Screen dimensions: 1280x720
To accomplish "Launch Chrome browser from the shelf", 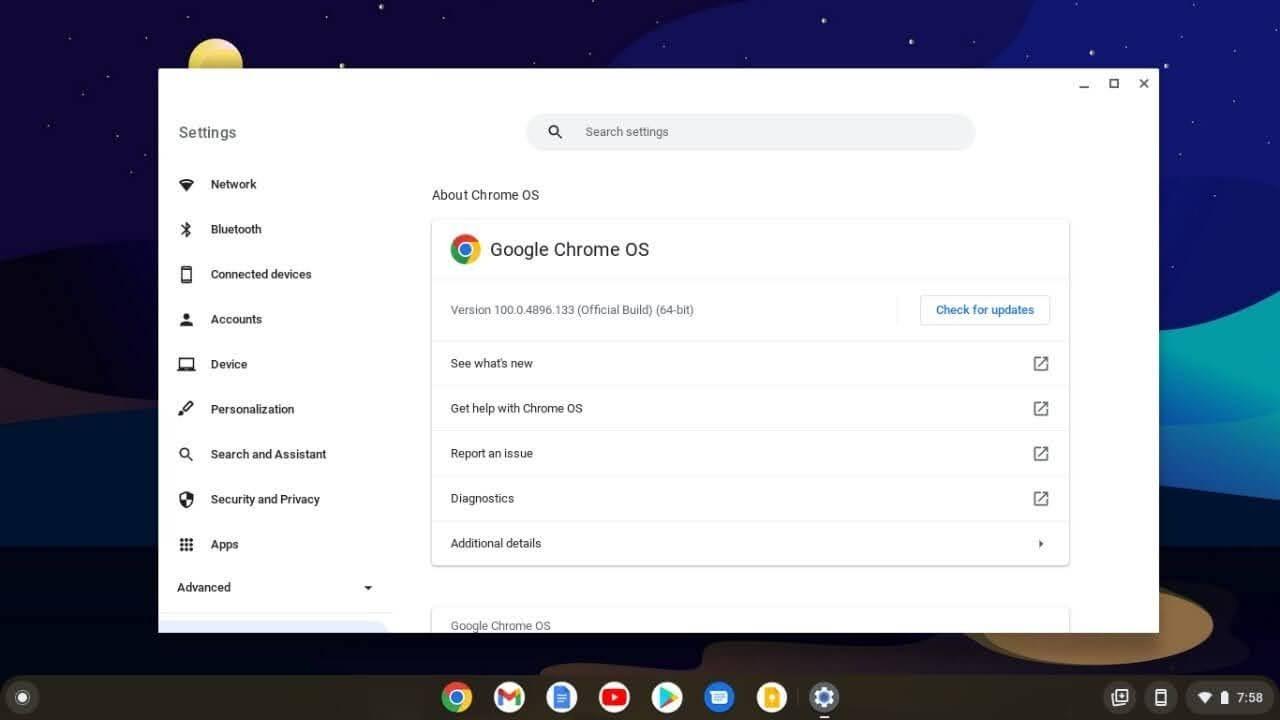I will click(457, 697).
